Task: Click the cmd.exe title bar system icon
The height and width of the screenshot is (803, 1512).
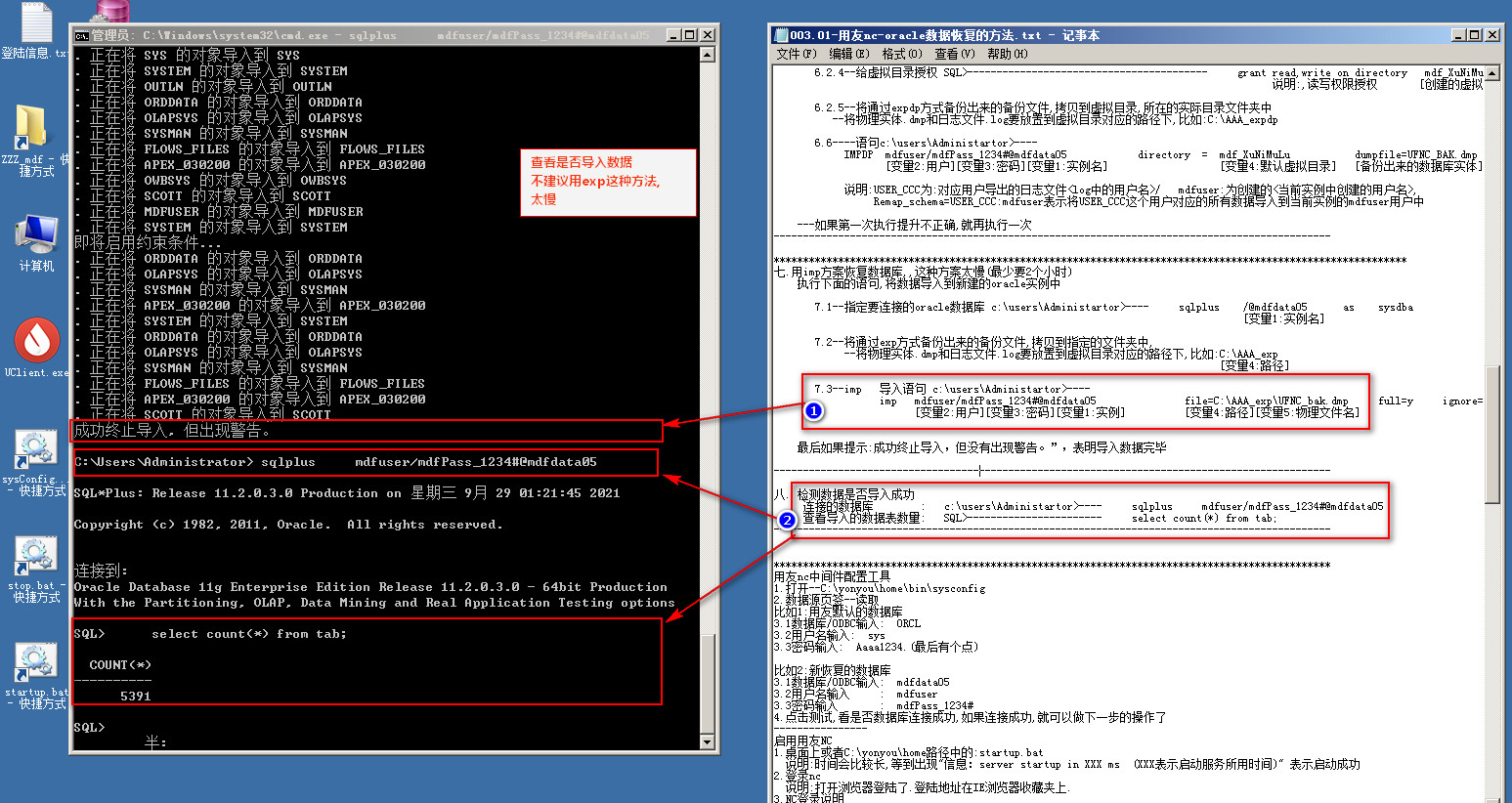Action: (x=82, y=35)
